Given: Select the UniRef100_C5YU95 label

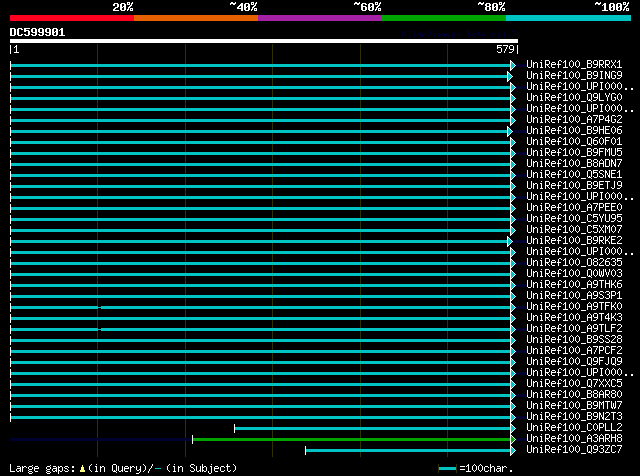Looking at the screenshot, I should 574,218.
